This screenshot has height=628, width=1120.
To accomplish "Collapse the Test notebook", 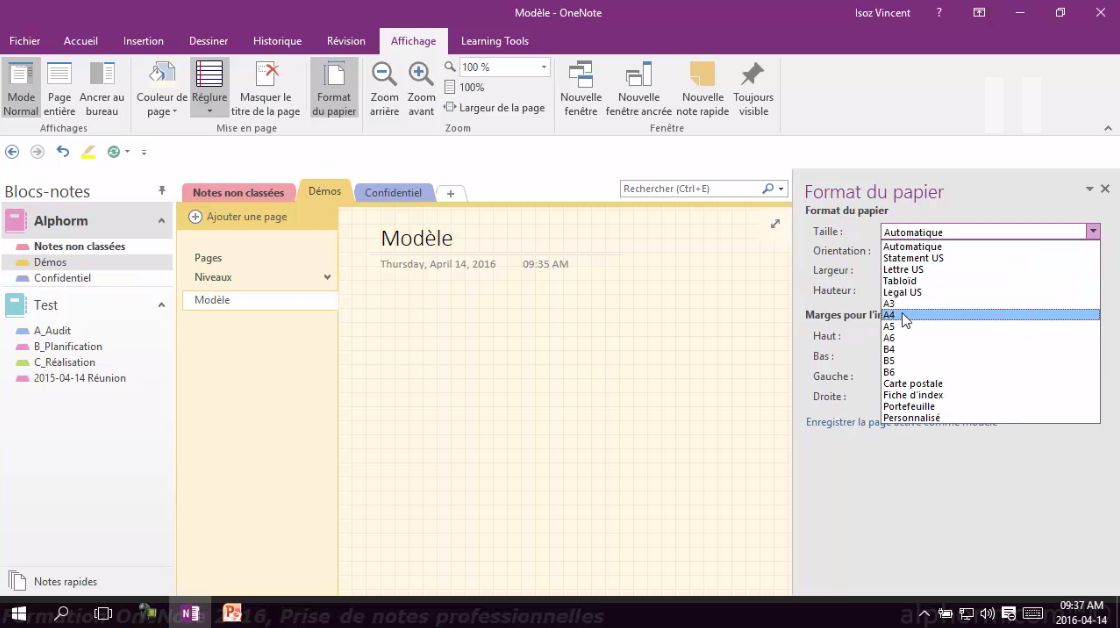I will tap(161, 305).
